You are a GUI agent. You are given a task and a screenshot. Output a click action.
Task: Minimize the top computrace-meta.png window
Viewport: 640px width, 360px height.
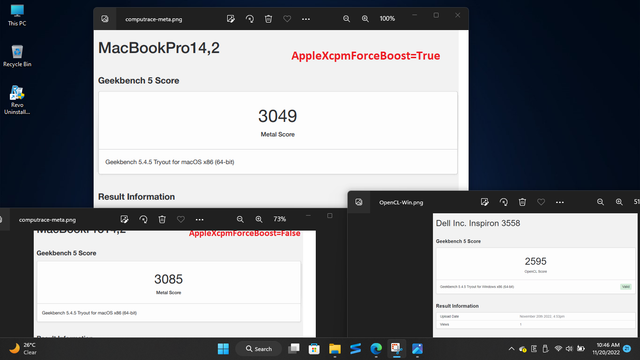click(x=414, y=16)
